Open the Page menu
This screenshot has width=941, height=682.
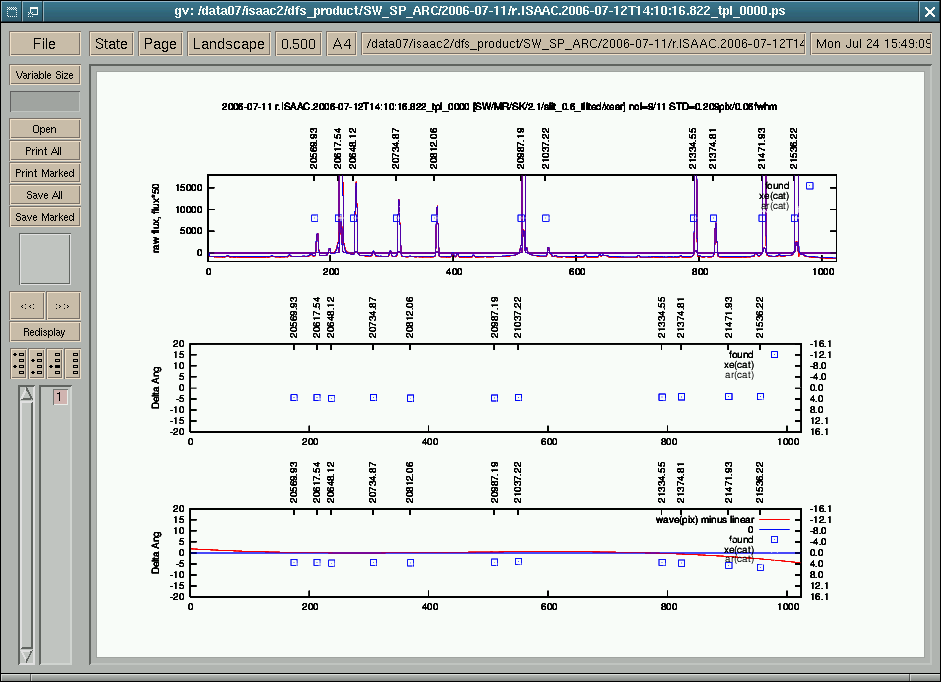coord(160,44)
